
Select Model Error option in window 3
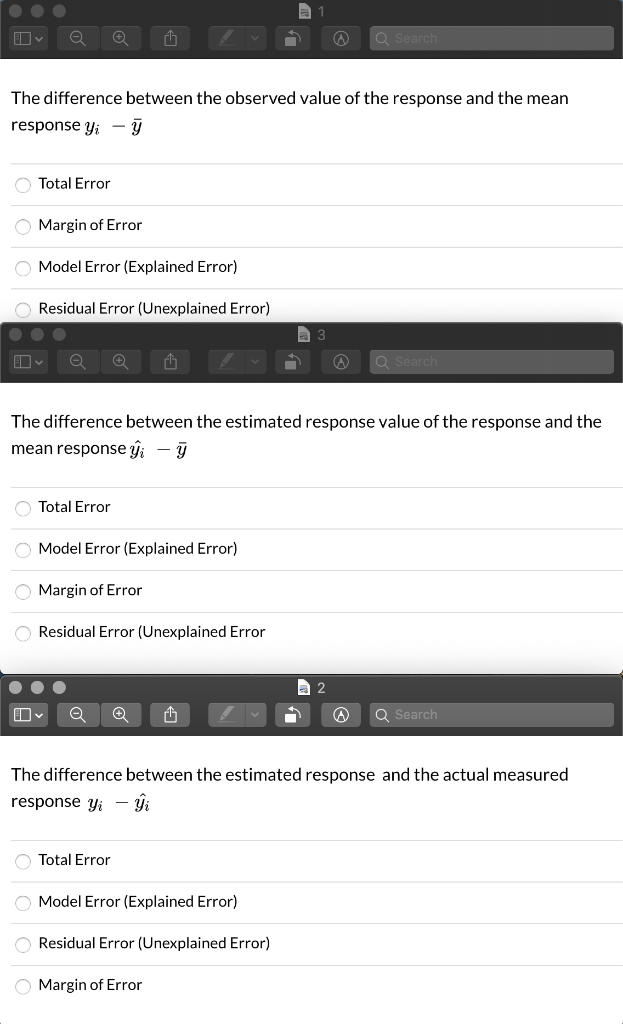23,550
